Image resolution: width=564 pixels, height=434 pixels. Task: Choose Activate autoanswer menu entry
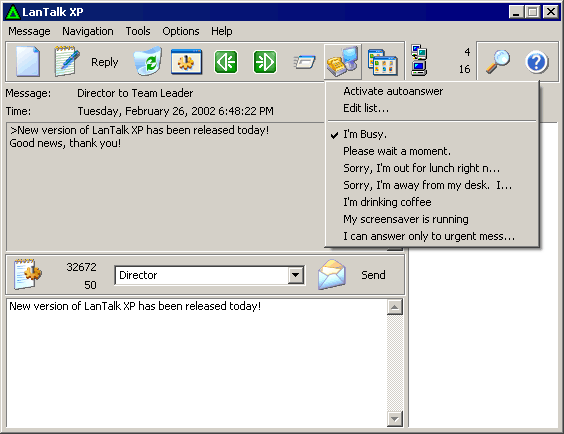click(x=432, y=91)
